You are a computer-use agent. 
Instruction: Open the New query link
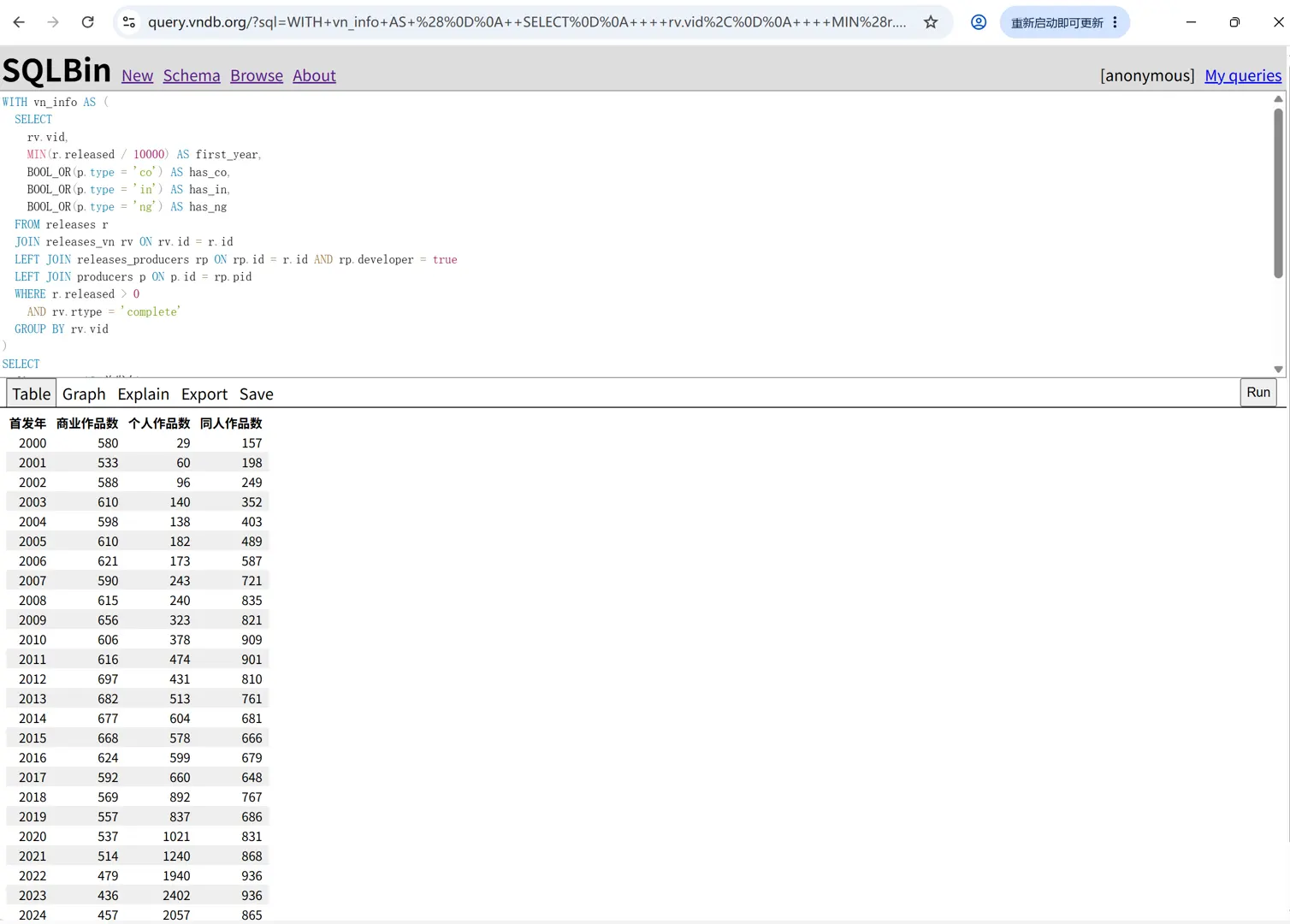[x=137, y=76]
